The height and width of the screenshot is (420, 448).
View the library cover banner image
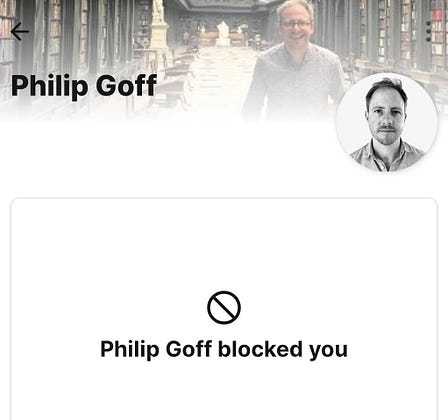click(x=224, y=60)
